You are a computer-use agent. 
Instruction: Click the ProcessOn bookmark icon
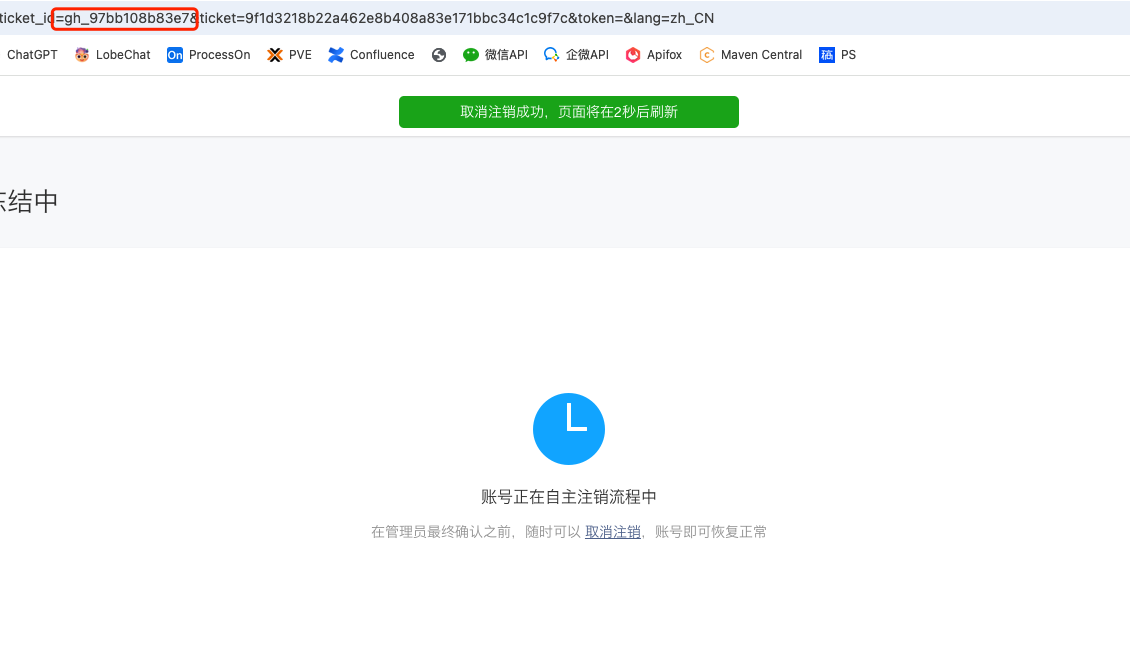174,55
